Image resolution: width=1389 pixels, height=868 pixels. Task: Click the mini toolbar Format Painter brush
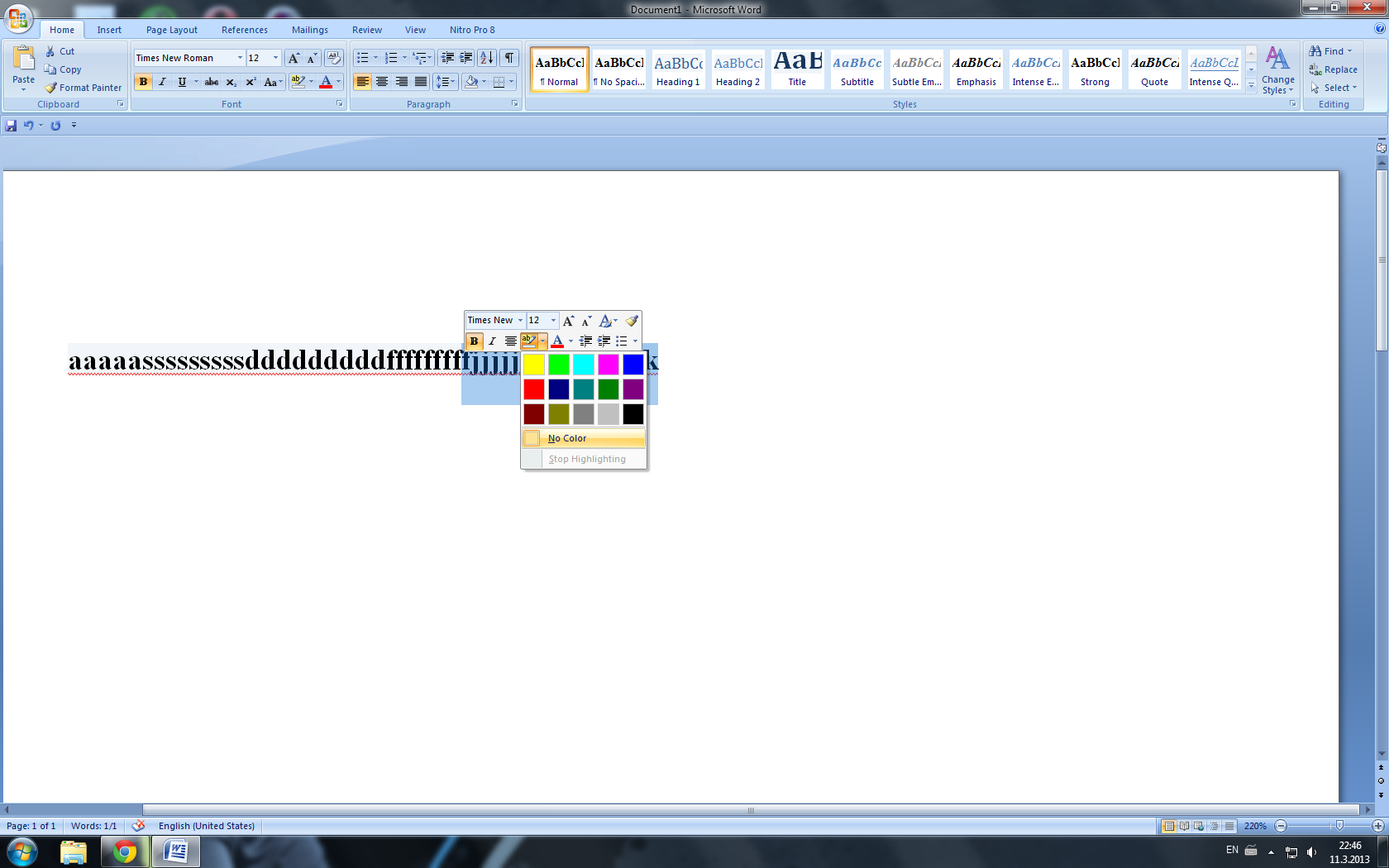632,321
